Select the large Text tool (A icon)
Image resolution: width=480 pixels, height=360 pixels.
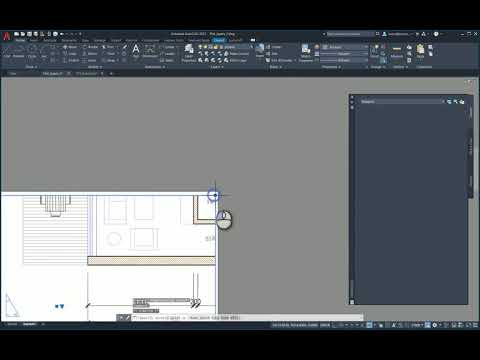[136, 51]
